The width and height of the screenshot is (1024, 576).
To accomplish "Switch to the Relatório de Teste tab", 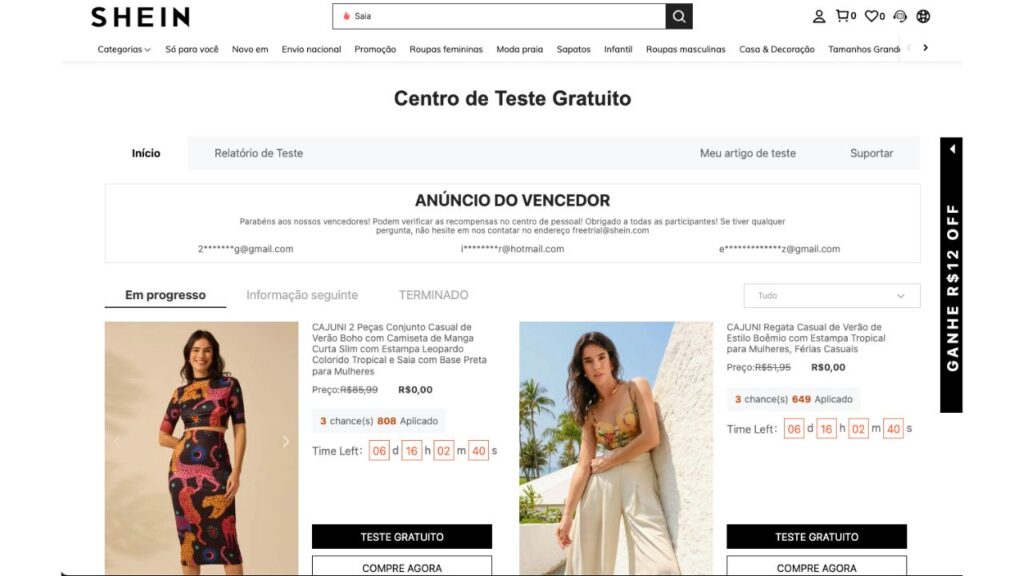I will tap(259, 153).
